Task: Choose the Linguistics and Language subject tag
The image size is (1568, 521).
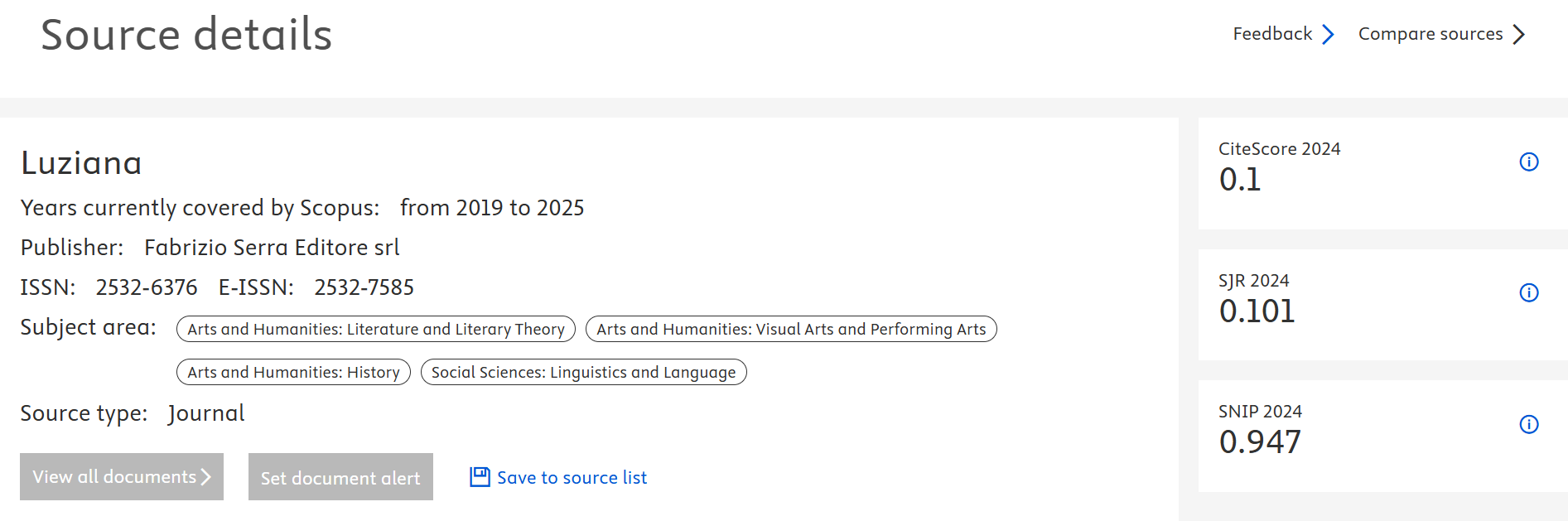Action: point(583,372)
